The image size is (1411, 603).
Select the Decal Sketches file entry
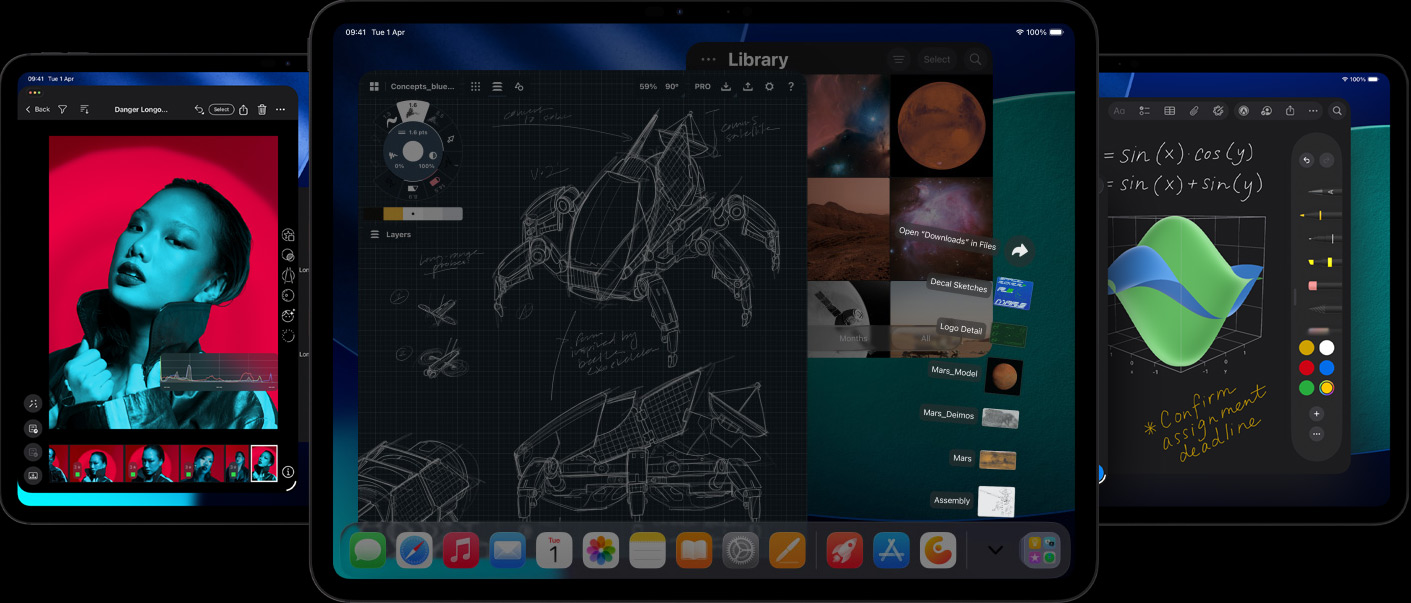[958, 286]
